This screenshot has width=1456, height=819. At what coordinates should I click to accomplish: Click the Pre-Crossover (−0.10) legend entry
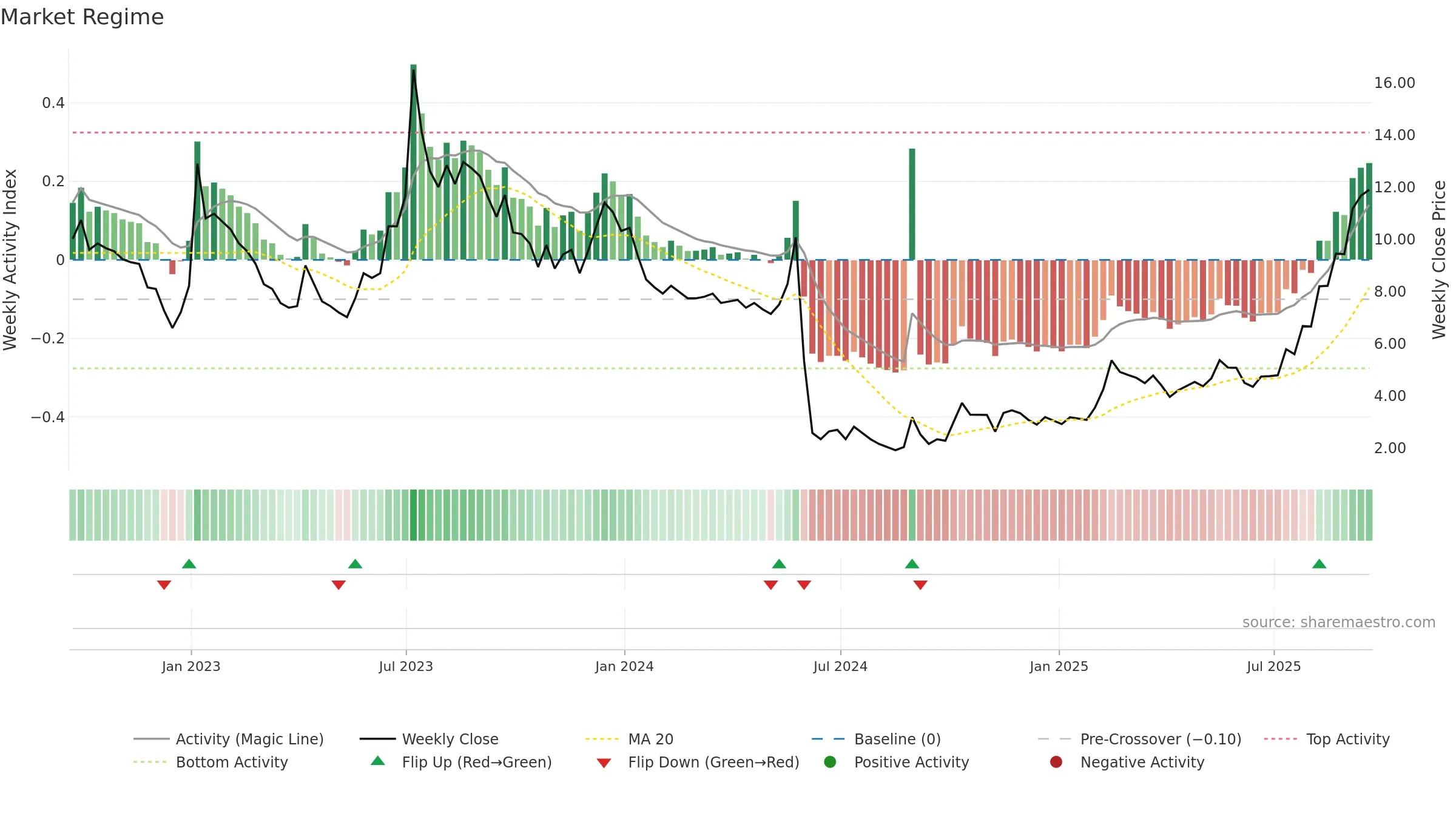click(1139, 739)
